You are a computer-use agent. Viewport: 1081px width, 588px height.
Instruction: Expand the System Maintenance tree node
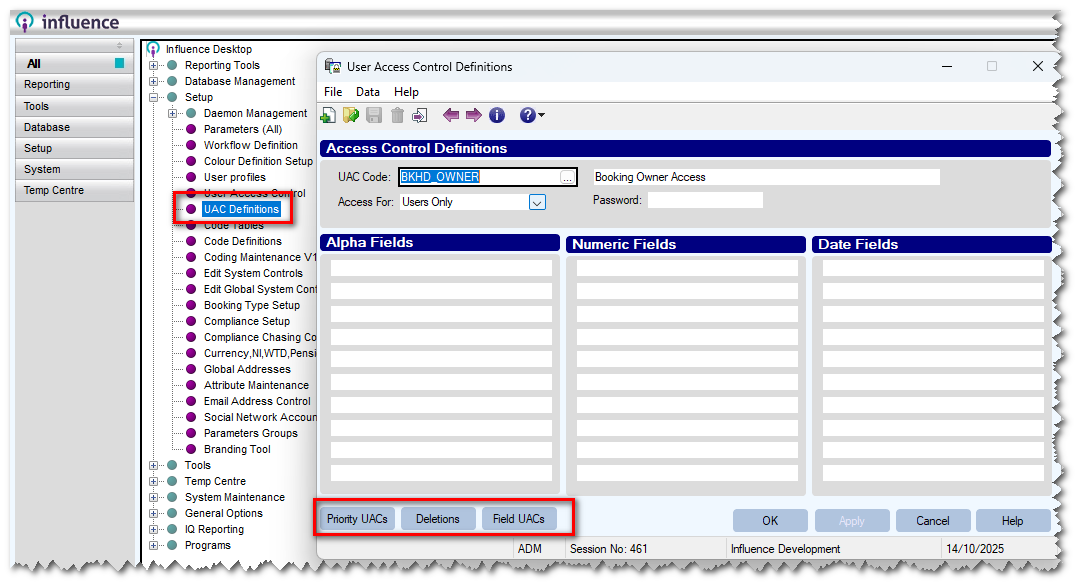[x=154, y=497]
